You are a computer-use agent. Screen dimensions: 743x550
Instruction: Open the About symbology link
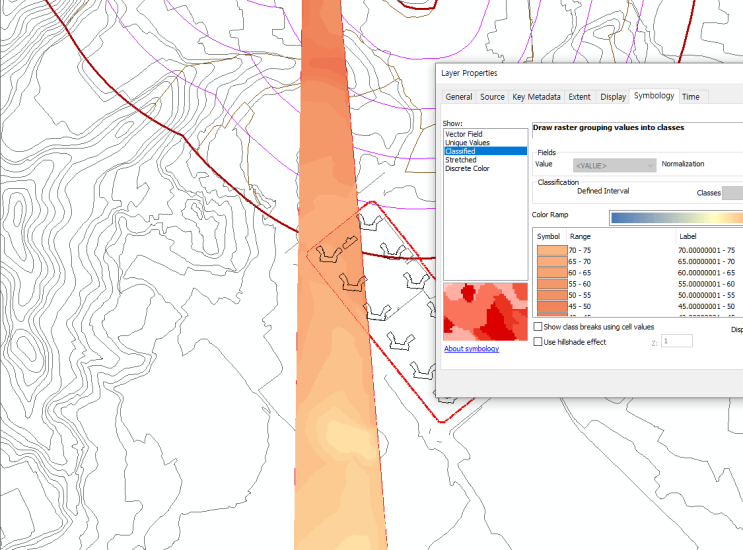pos(471,349)
